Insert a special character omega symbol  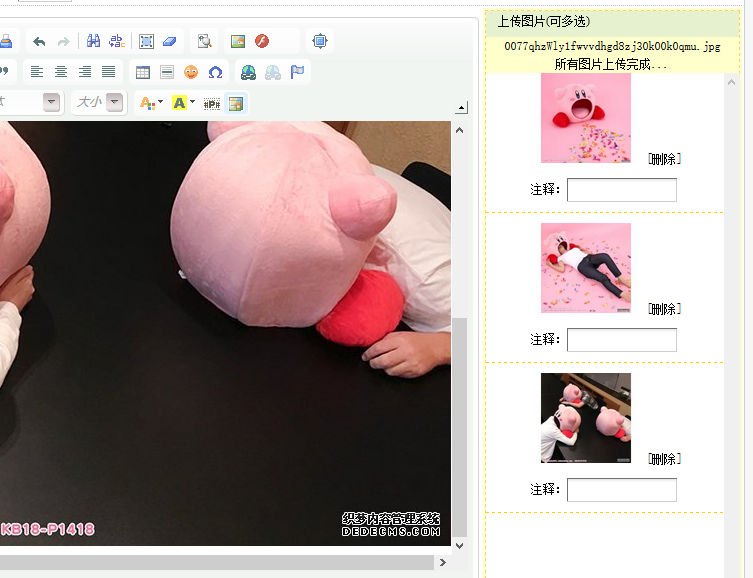point(216,72)
